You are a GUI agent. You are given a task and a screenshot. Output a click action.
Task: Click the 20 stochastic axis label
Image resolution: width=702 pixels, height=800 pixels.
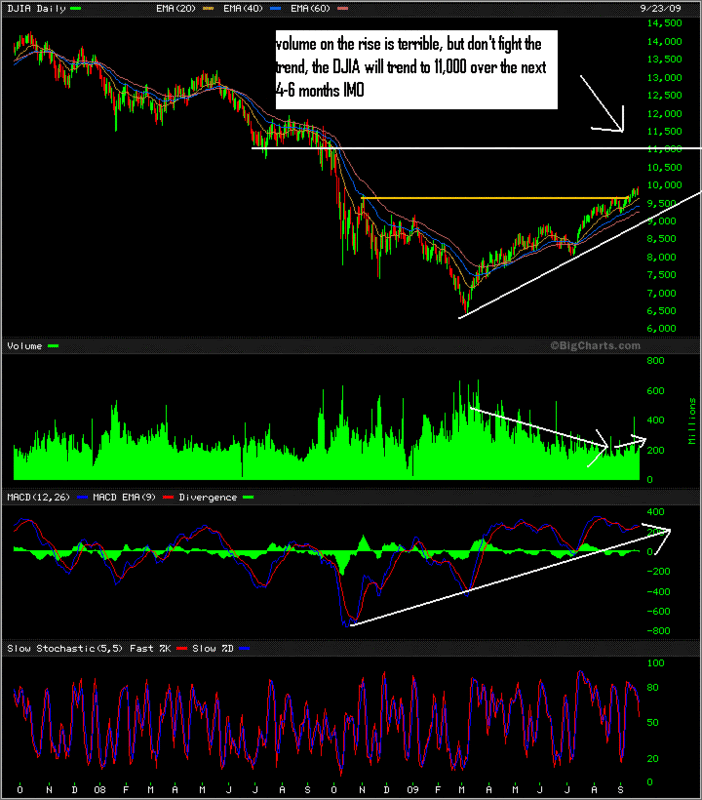653,759
